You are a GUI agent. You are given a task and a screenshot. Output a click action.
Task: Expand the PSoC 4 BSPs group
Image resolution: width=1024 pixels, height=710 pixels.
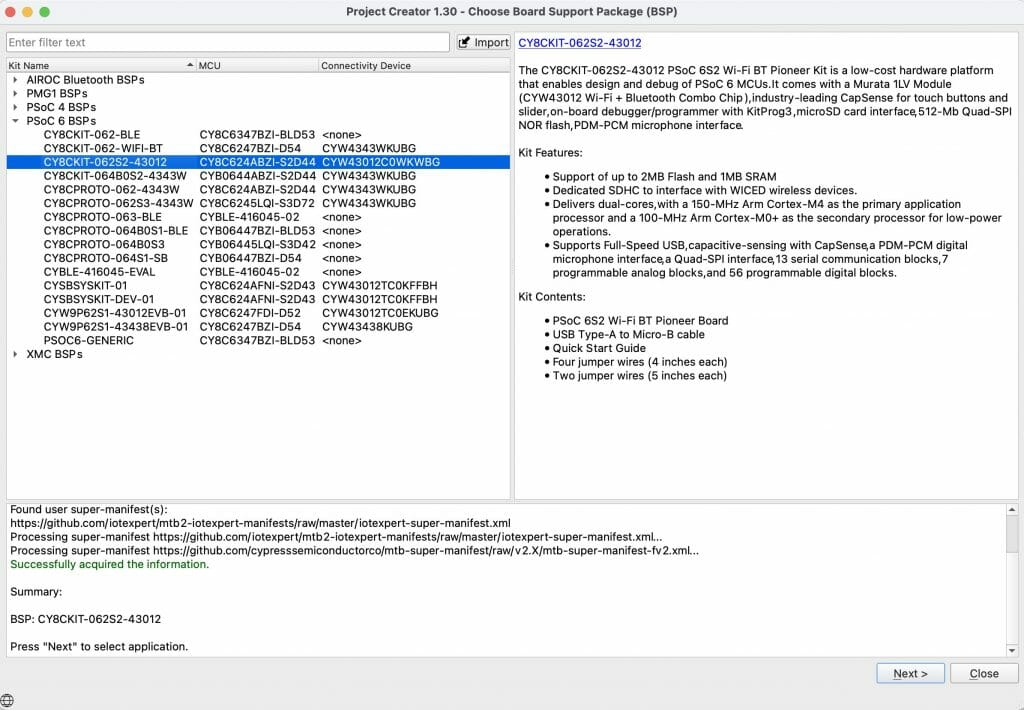15,107
